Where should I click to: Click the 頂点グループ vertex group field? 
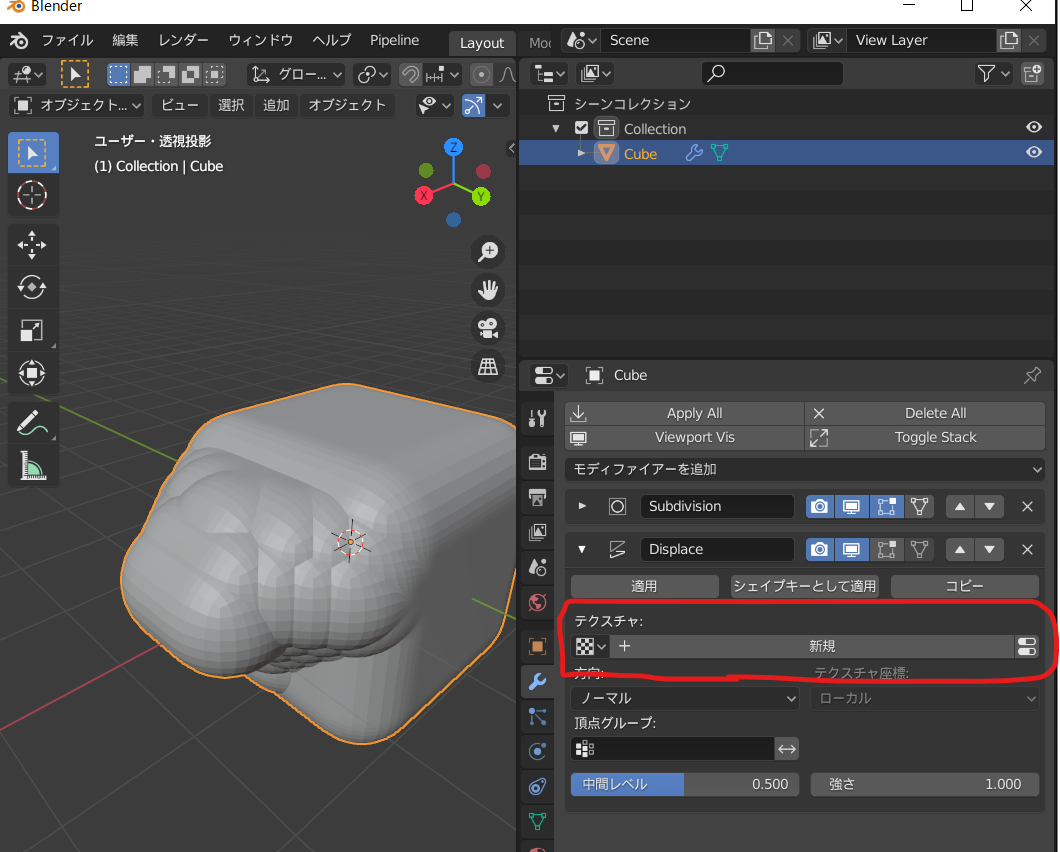click(x=673, y=749)
